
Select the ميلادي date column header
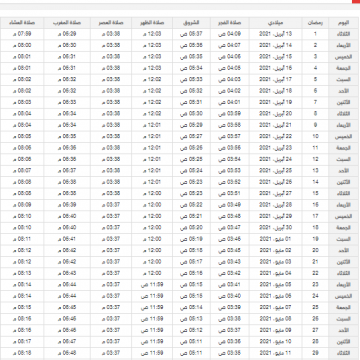276,23
